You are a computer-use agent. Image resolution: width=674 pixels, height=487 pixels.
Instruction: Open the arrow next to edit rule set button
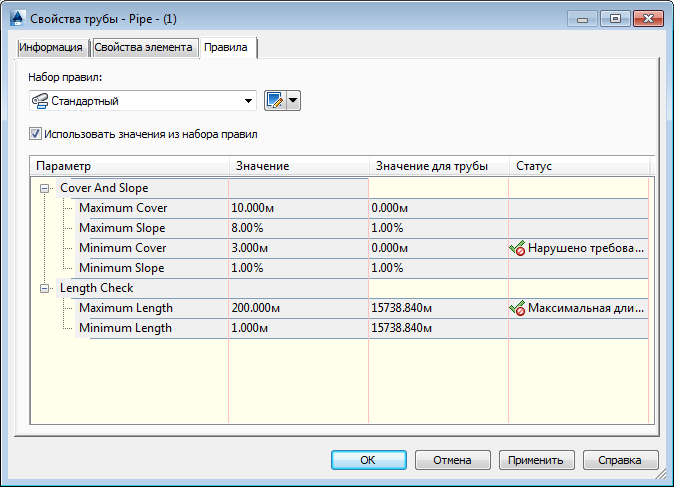point(293,101)
